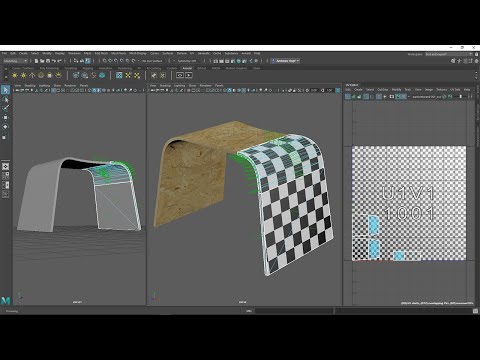Click the Redo arrow icon

(x=59, y=61)
